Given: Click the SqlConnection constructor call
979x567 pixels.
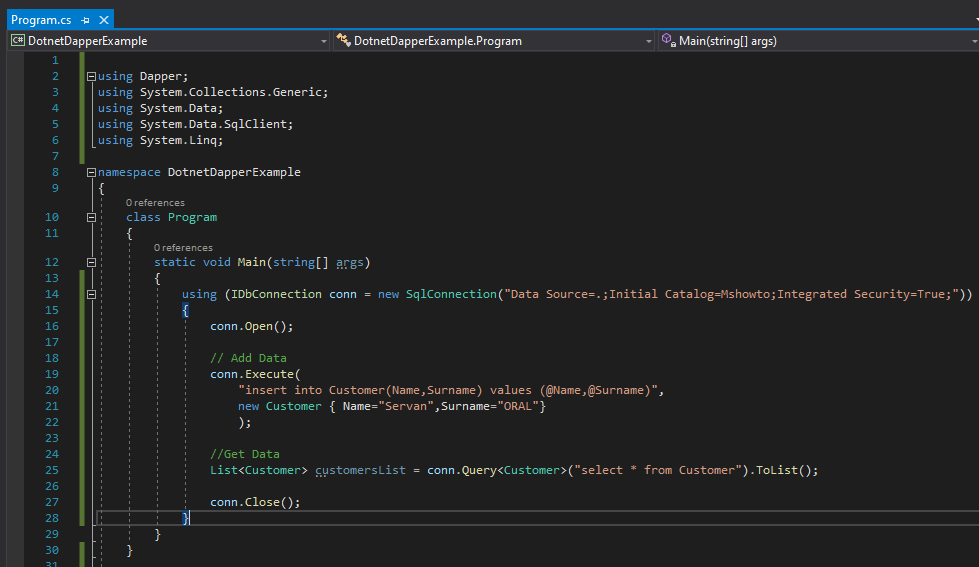Looking at the screenshot, I should [x=451, y=294].
